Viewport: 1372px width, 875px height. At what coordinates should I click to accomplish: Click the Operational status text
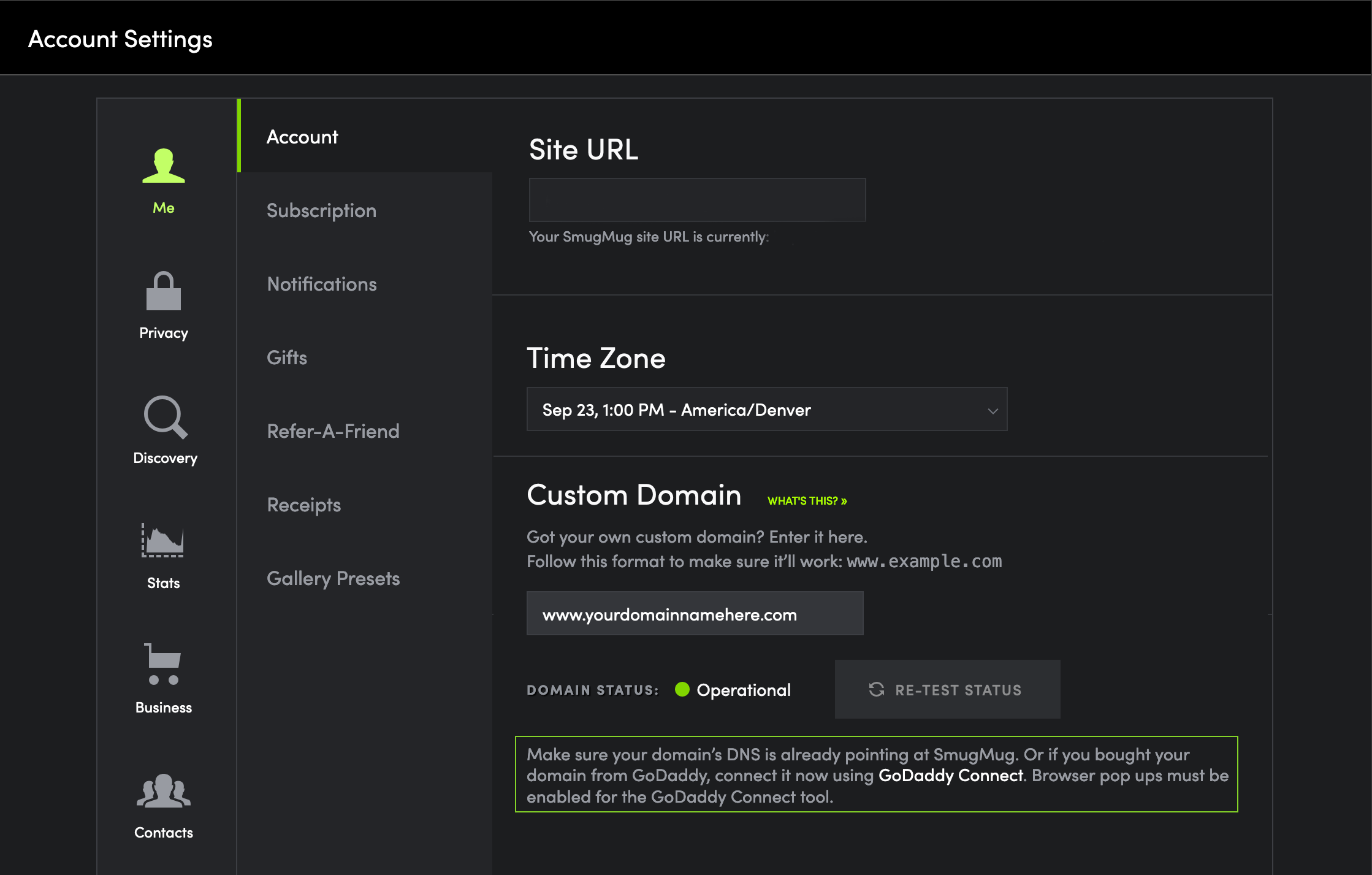[x=744, y=690]
